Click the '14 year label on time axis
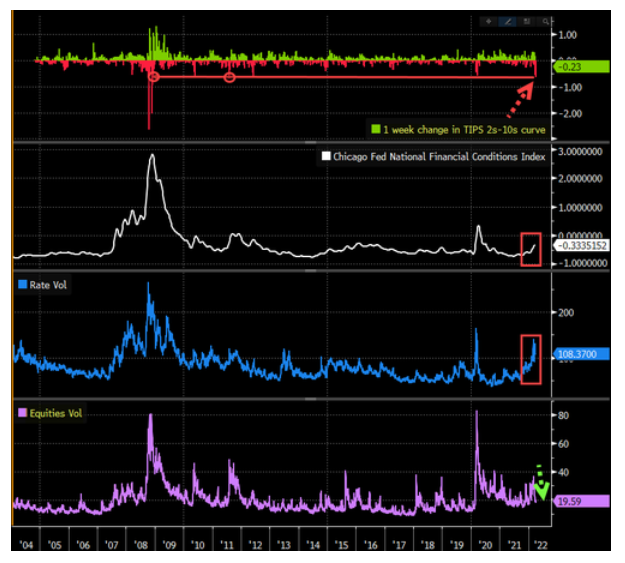625x563 pixels. tap(313, 545)
